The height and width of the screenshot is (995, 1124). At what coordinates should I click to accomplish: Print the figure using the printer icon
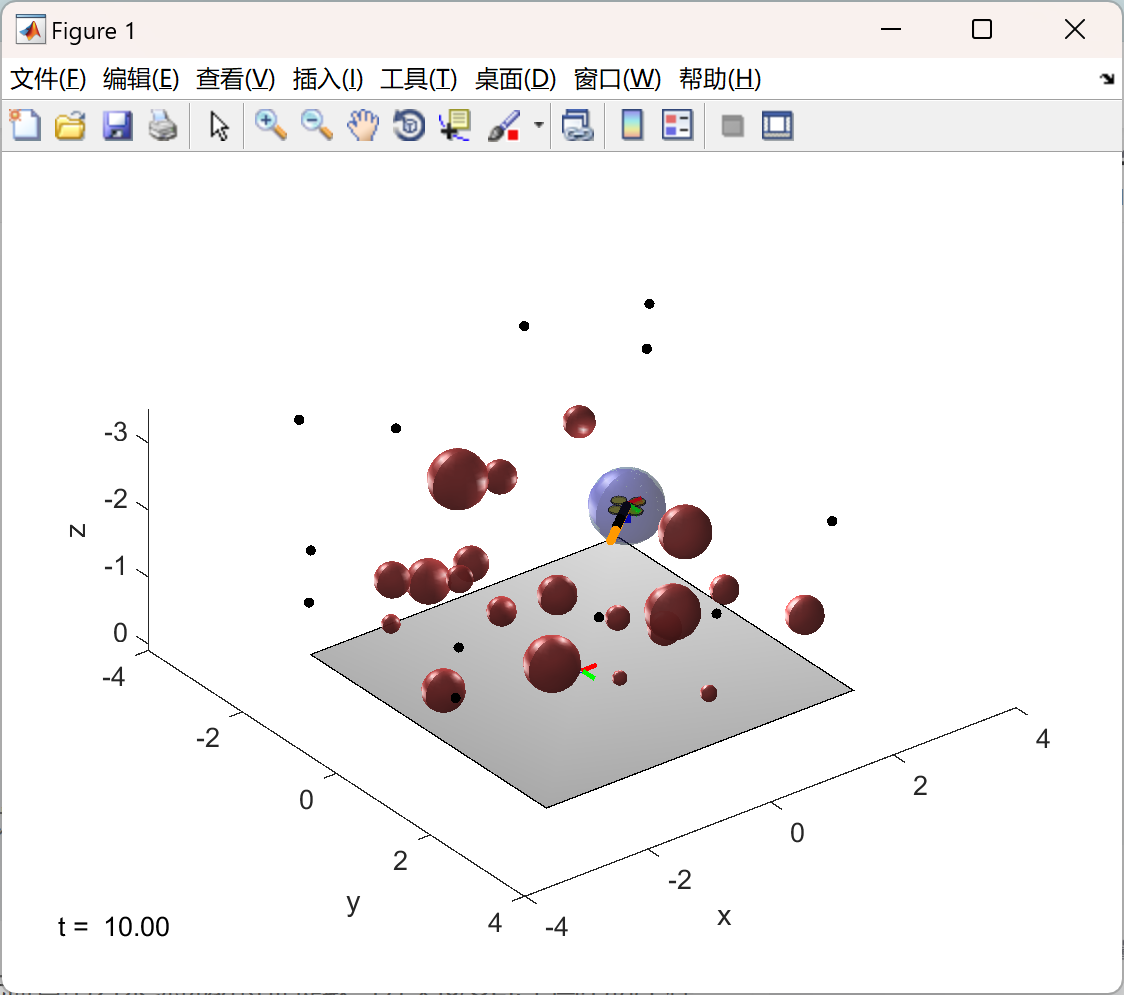(163, 125)
